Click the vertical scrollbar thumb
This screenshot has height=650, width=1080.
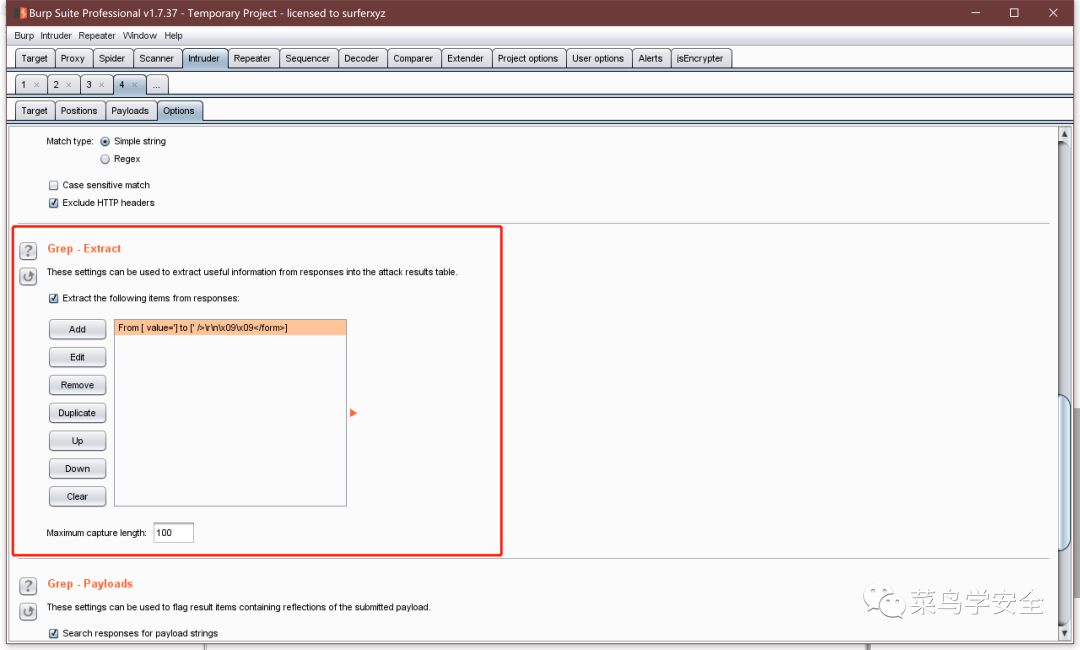coord(1064,472)
